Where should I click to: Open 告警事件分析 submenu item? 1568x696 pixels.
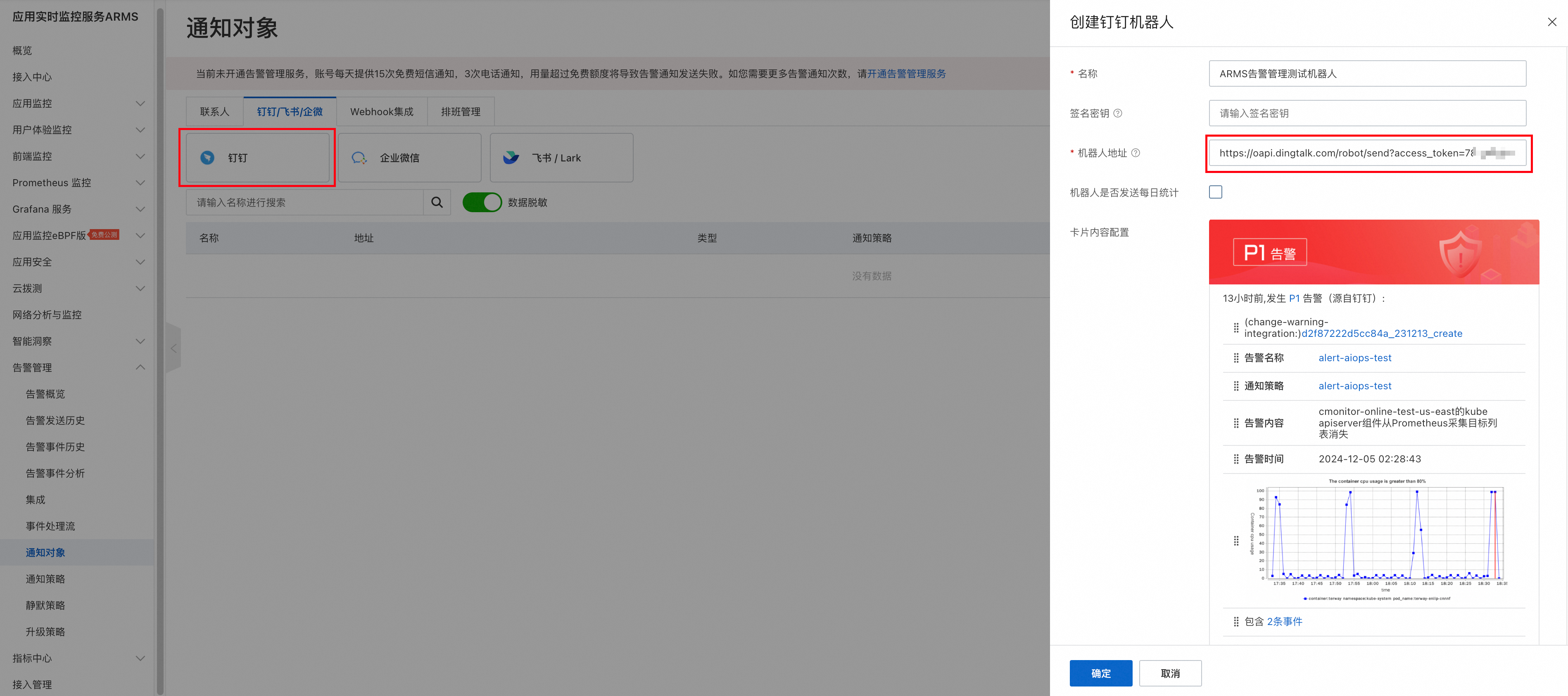point(55,473)
